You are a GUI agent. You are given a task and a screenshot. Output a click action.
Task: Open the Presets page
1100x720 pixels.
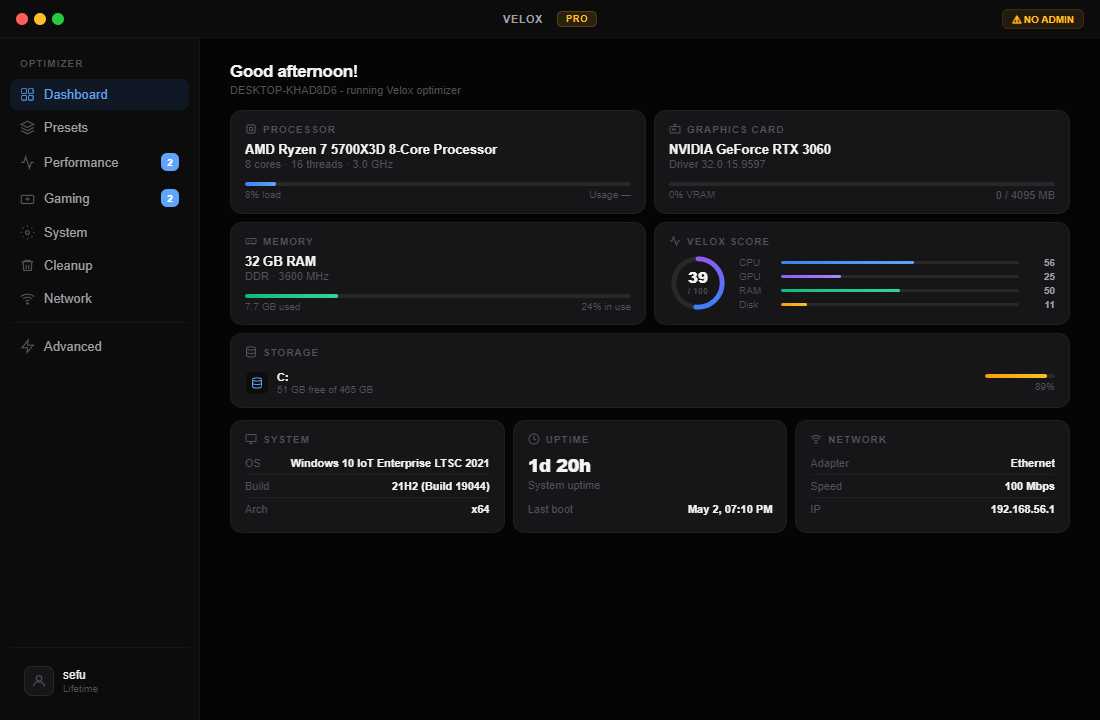100,128
